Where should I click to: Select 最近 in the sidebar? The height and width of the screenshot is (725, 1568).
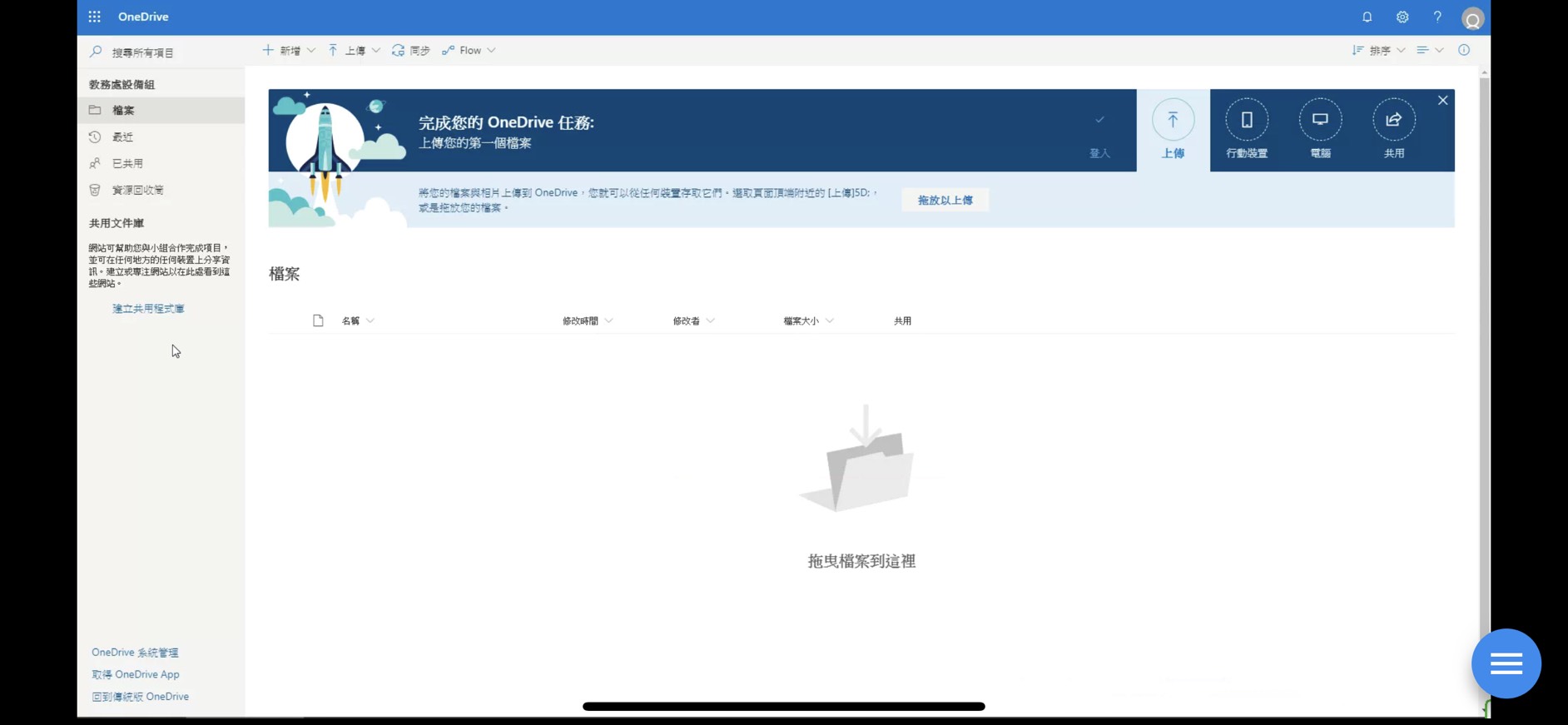161,137
